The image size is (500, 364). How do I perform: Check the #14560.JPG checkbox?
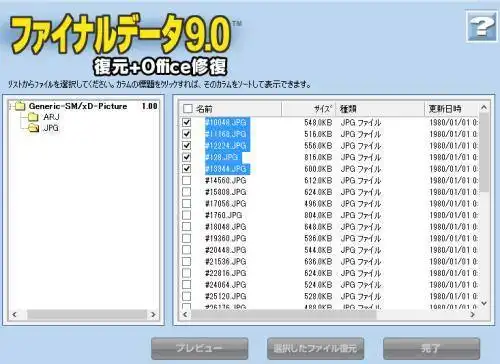[x=187, y=180]
